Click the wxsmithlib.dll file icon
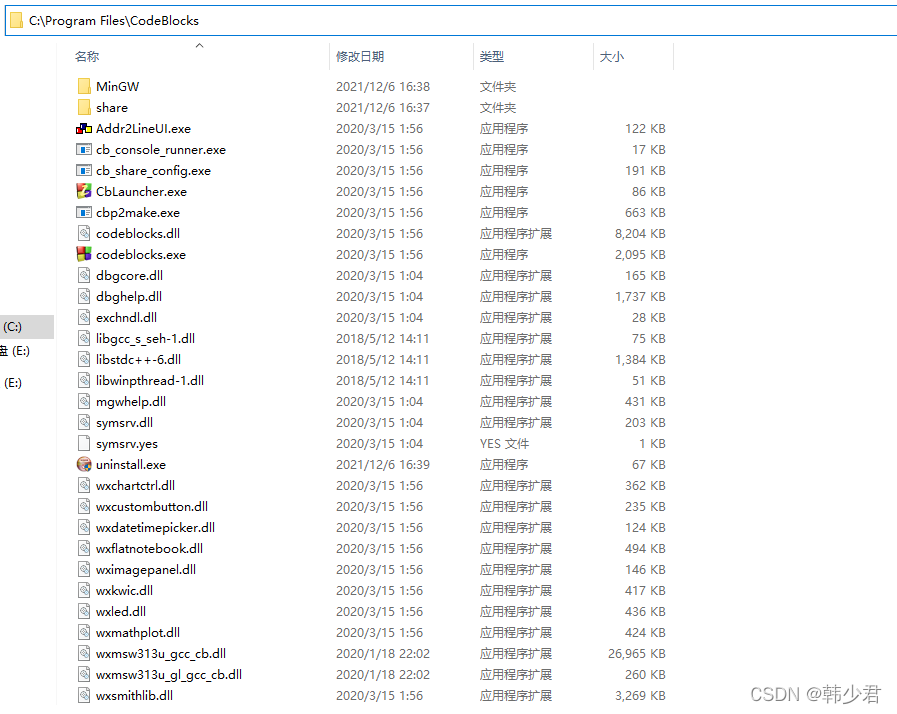 pos(84,696)
